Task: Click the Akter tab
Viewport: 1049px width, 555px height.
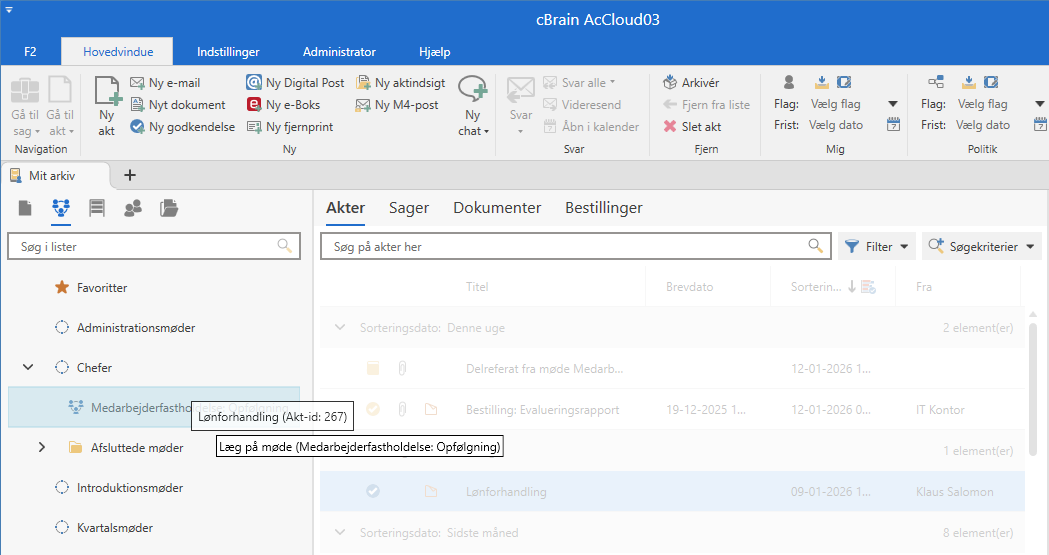Action: point(345,208)
